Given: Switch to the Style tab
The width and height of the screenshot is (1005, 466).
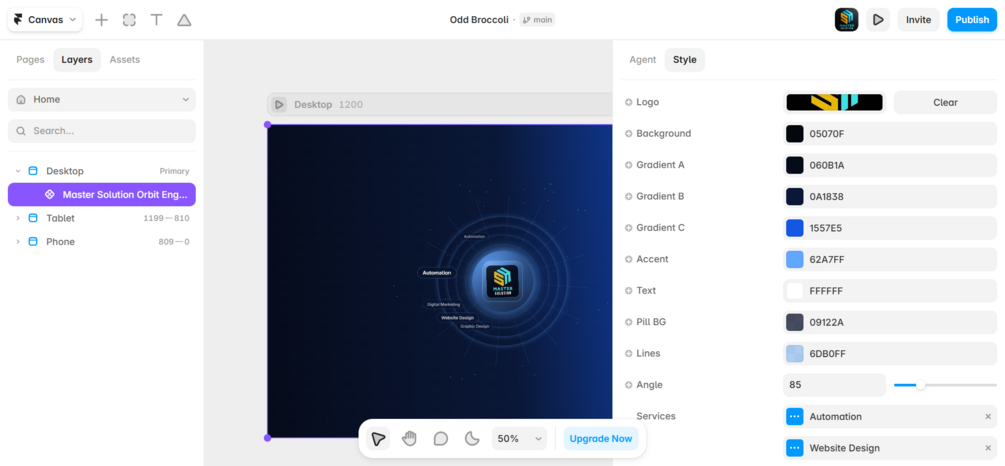Looking at the screenshot, I should pos(685,60).
